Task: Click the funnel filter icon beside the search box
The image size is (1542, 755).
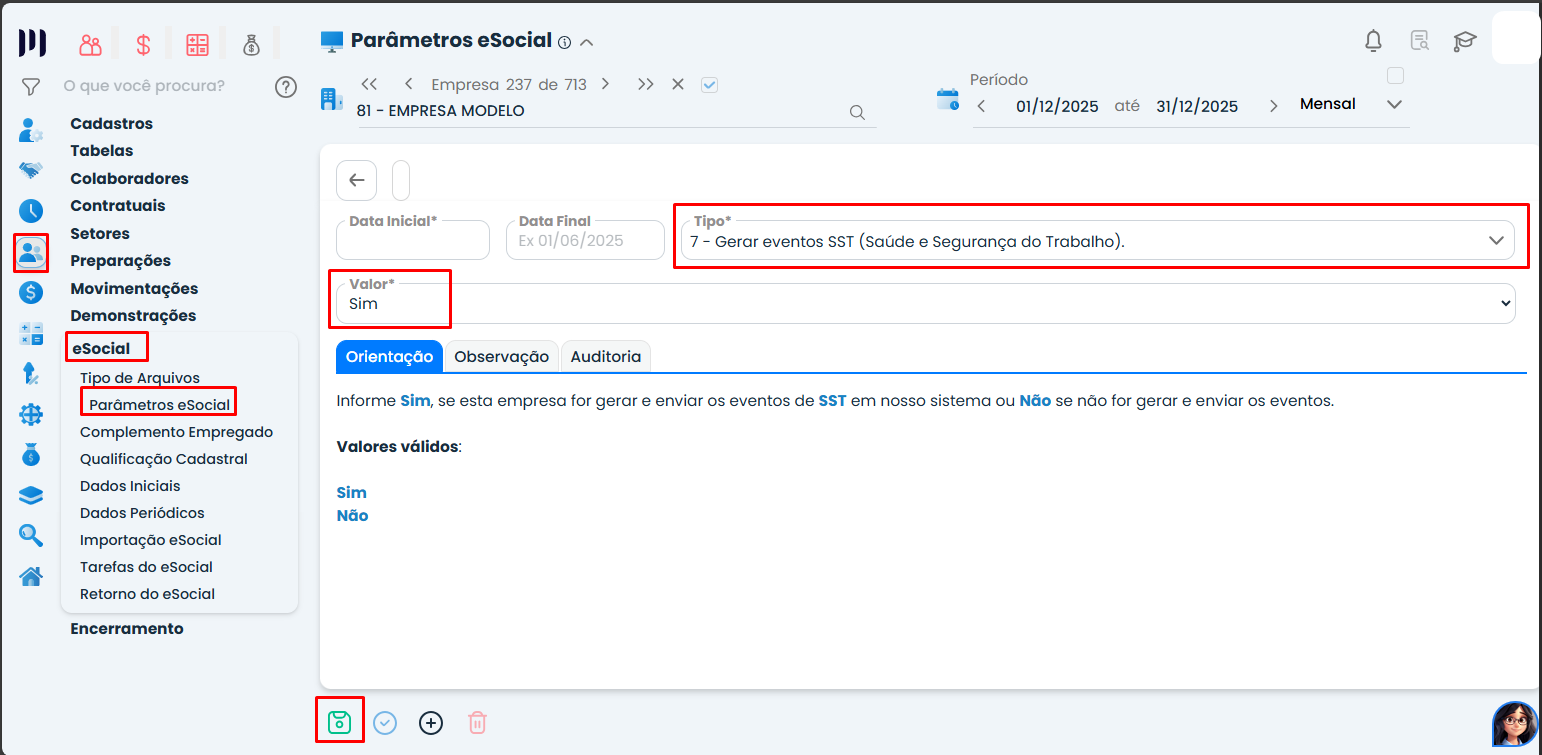Action: 31,87
